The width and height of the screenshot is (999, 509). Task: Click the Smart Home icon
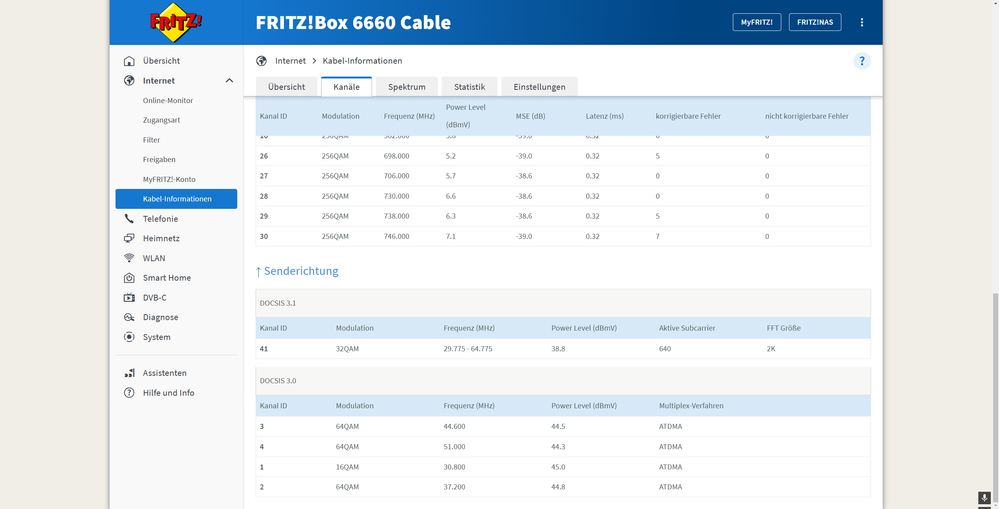(x=129, y=278)
